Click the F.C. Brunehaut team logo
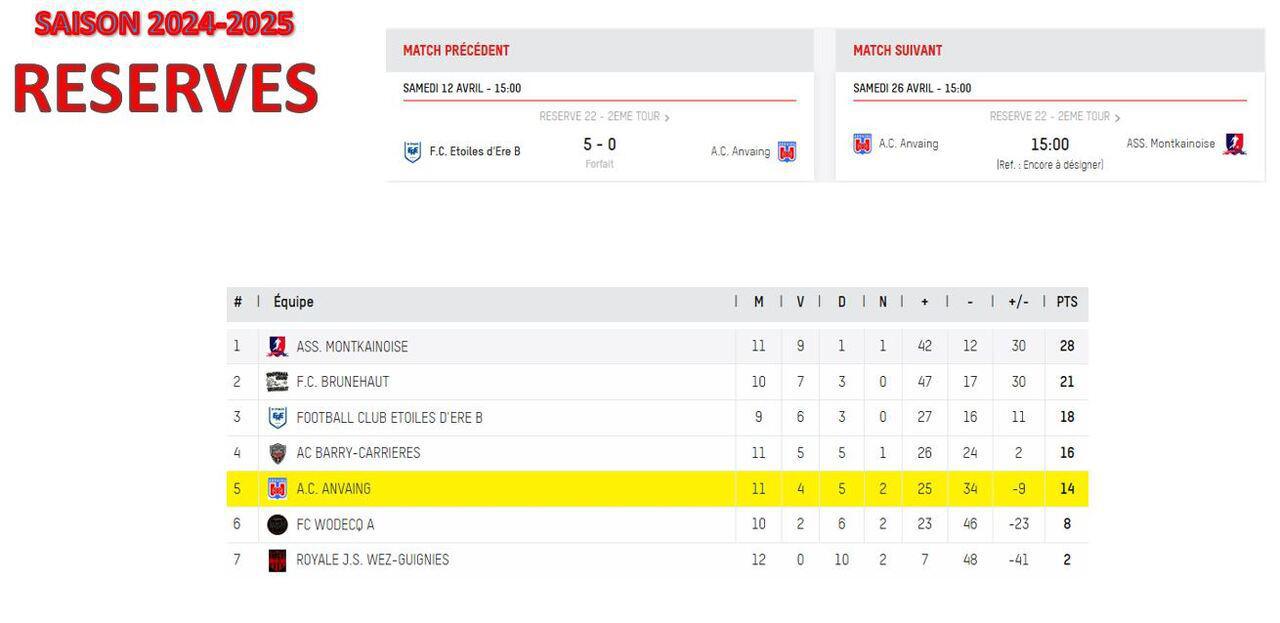Viewport: 1280px width, 623px height. click(277, 382)
